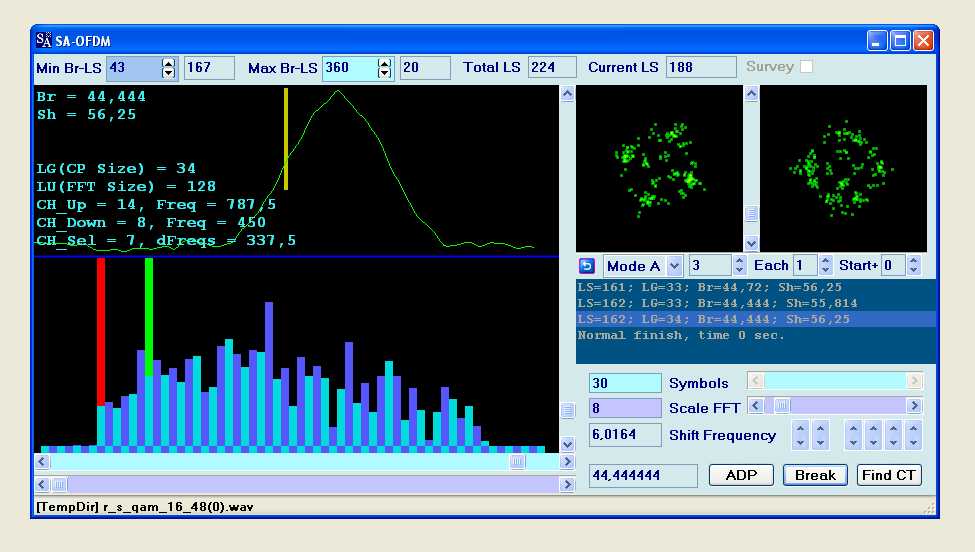Click the purple horizontal scrollbar thumb
The height and width of the screenshot is (552, 975).
pyautogui.click(x=59, y=484)
